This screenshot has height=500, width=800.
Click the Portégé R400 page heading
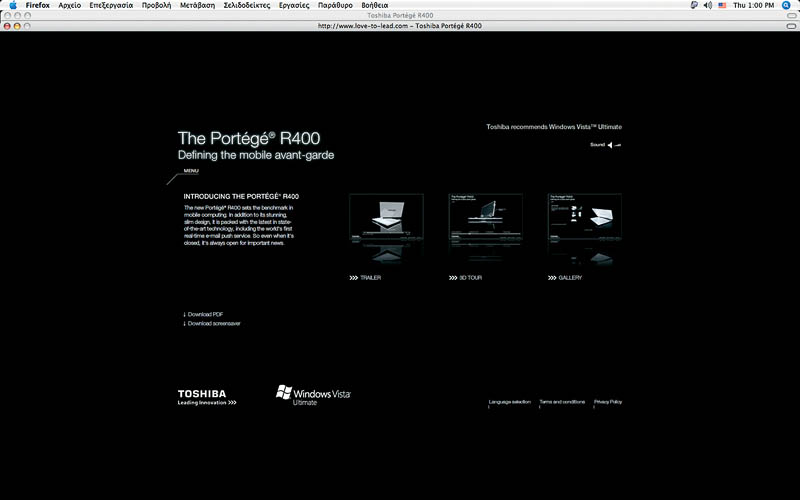point(249,138)
